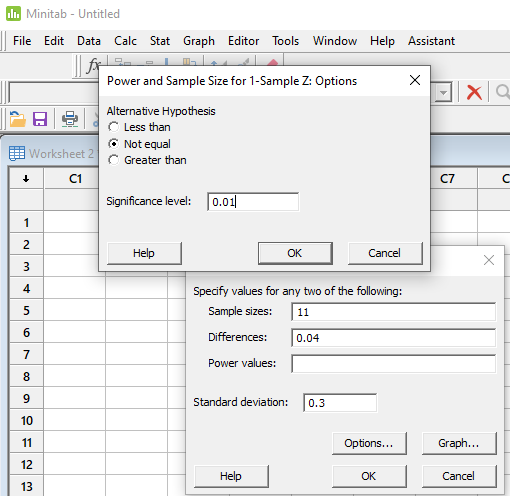Click Cancel in the Options dialog
The width and height of the screenshot is (510, 496).
point(385,253)
